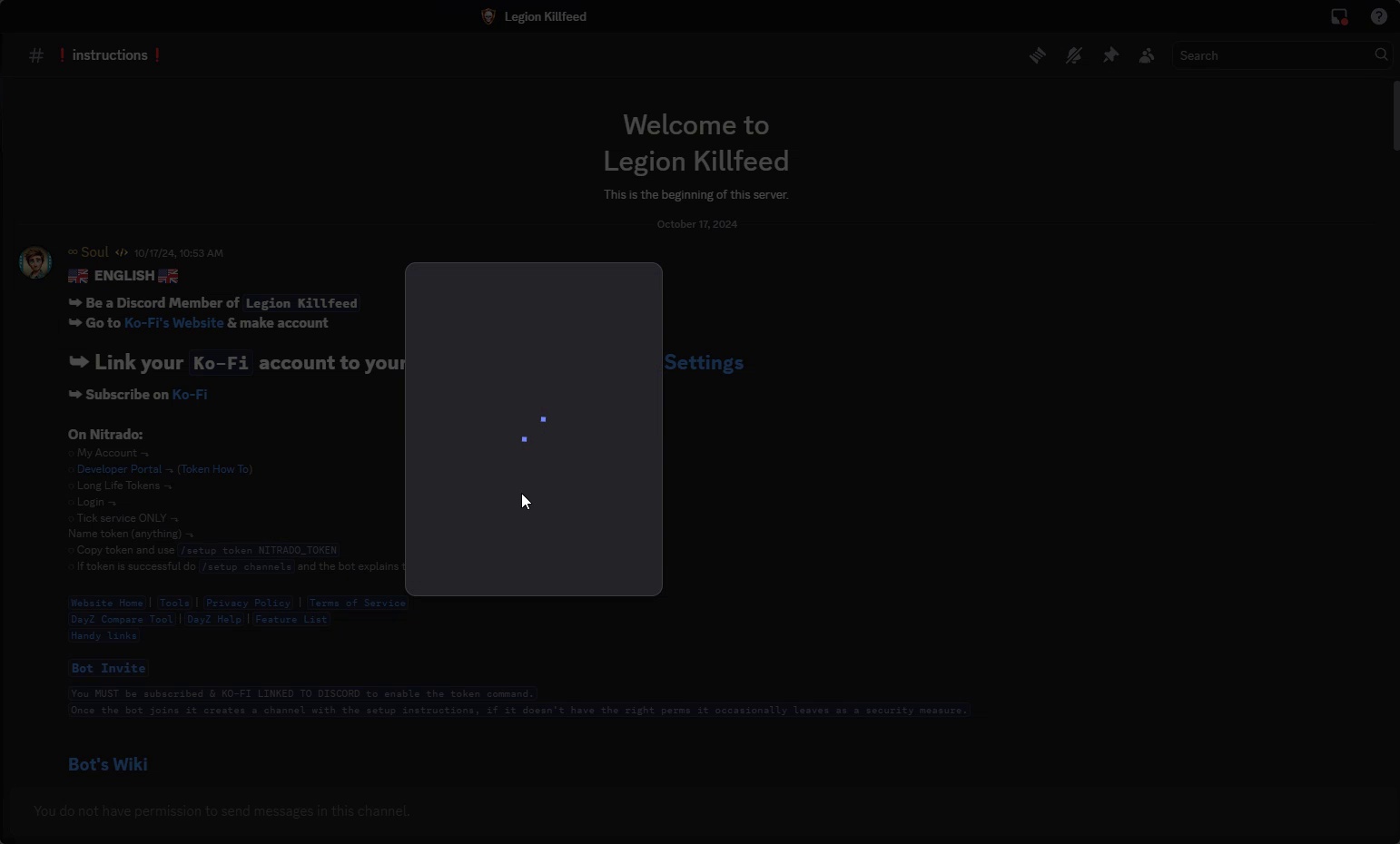Click the magnifier icon in search box
This screenshot has height=844, width=1400.
[x=1381, y=55]
